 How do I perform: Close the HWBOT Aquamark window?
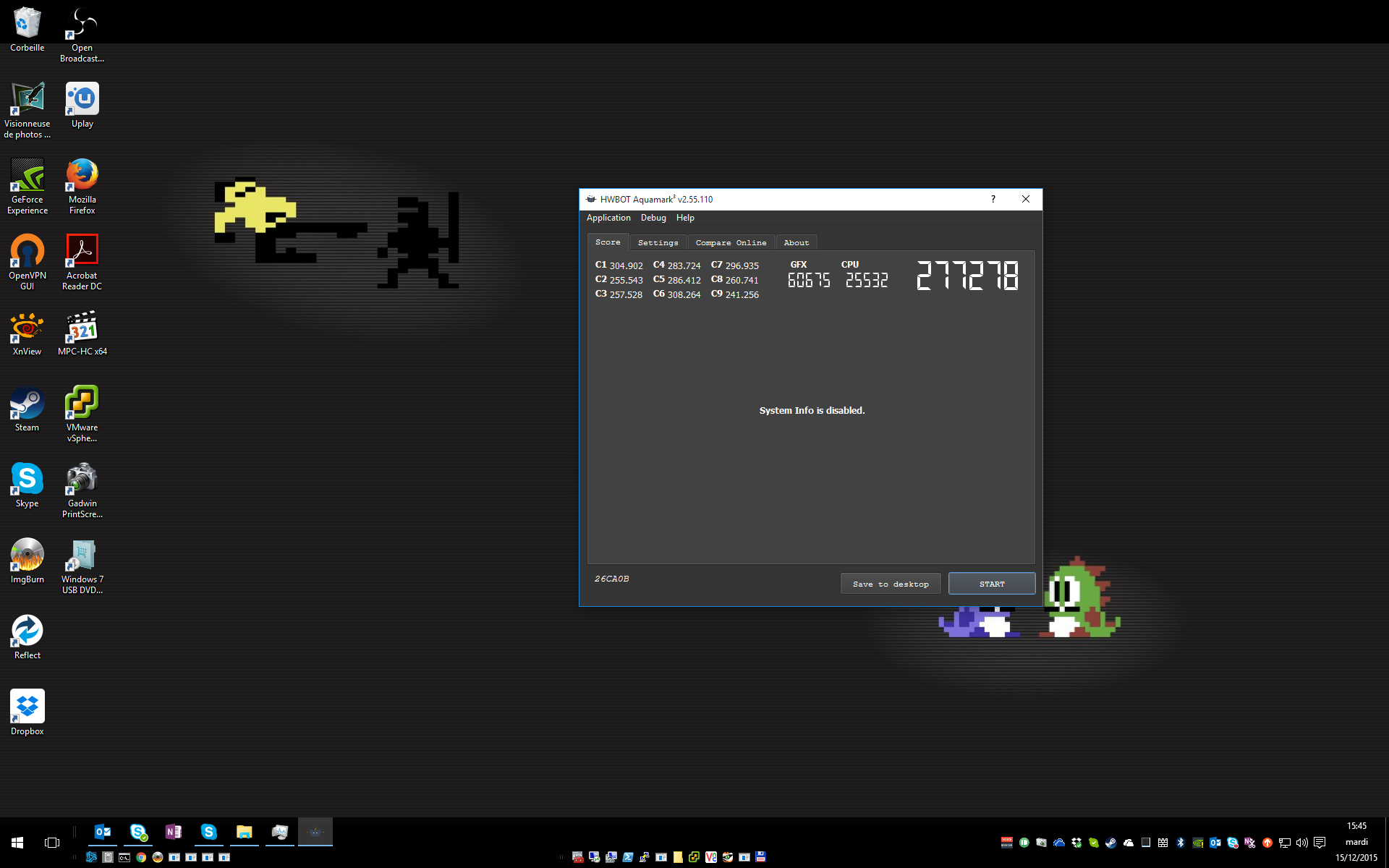point(1026,199)
